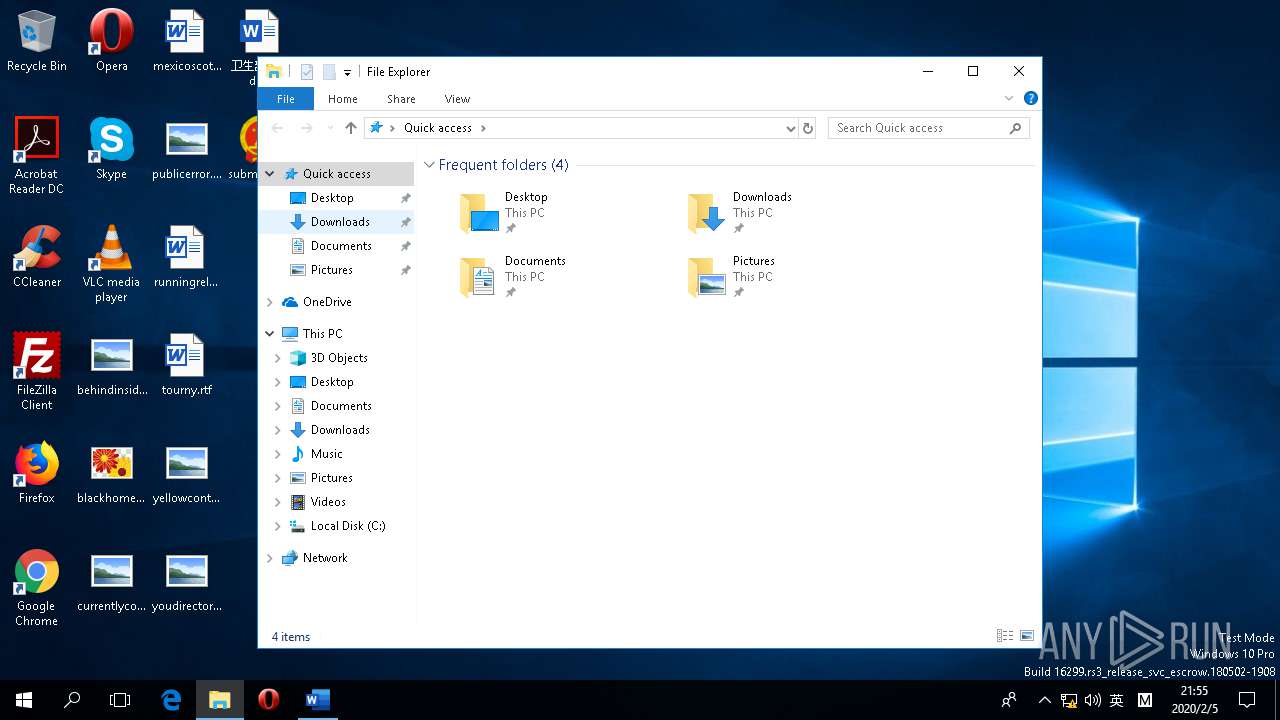The height and width of the screenshot is (720, 1280).
Task: Select Google Chrome desktop shortcut
Action: [x=37, y=588]
